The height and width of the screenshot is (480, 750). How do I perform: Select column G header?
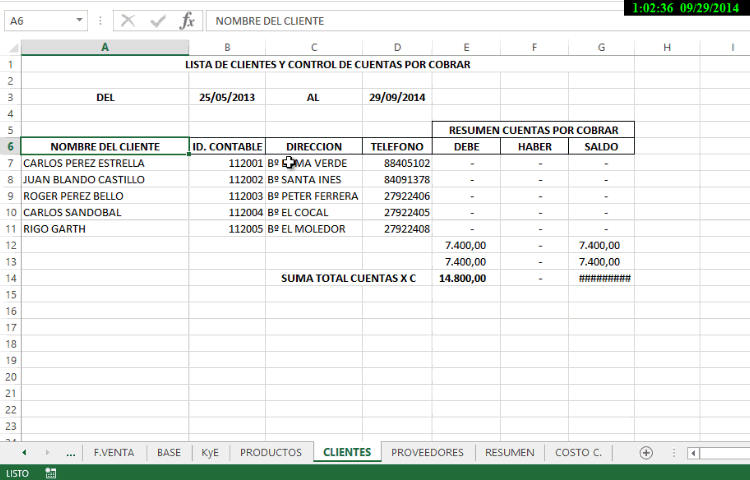[x=601, y=47]
